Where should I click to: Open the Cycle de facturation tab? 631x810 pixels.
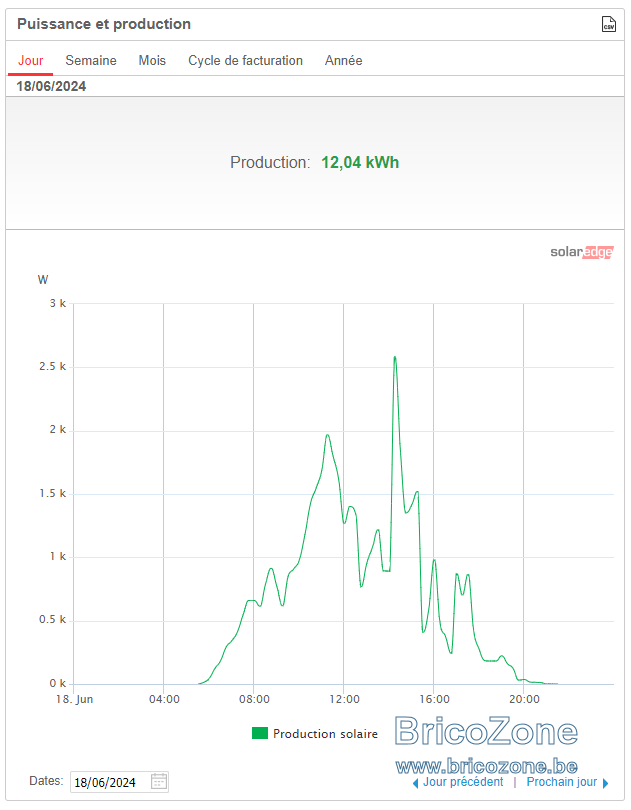pos(245,60)
